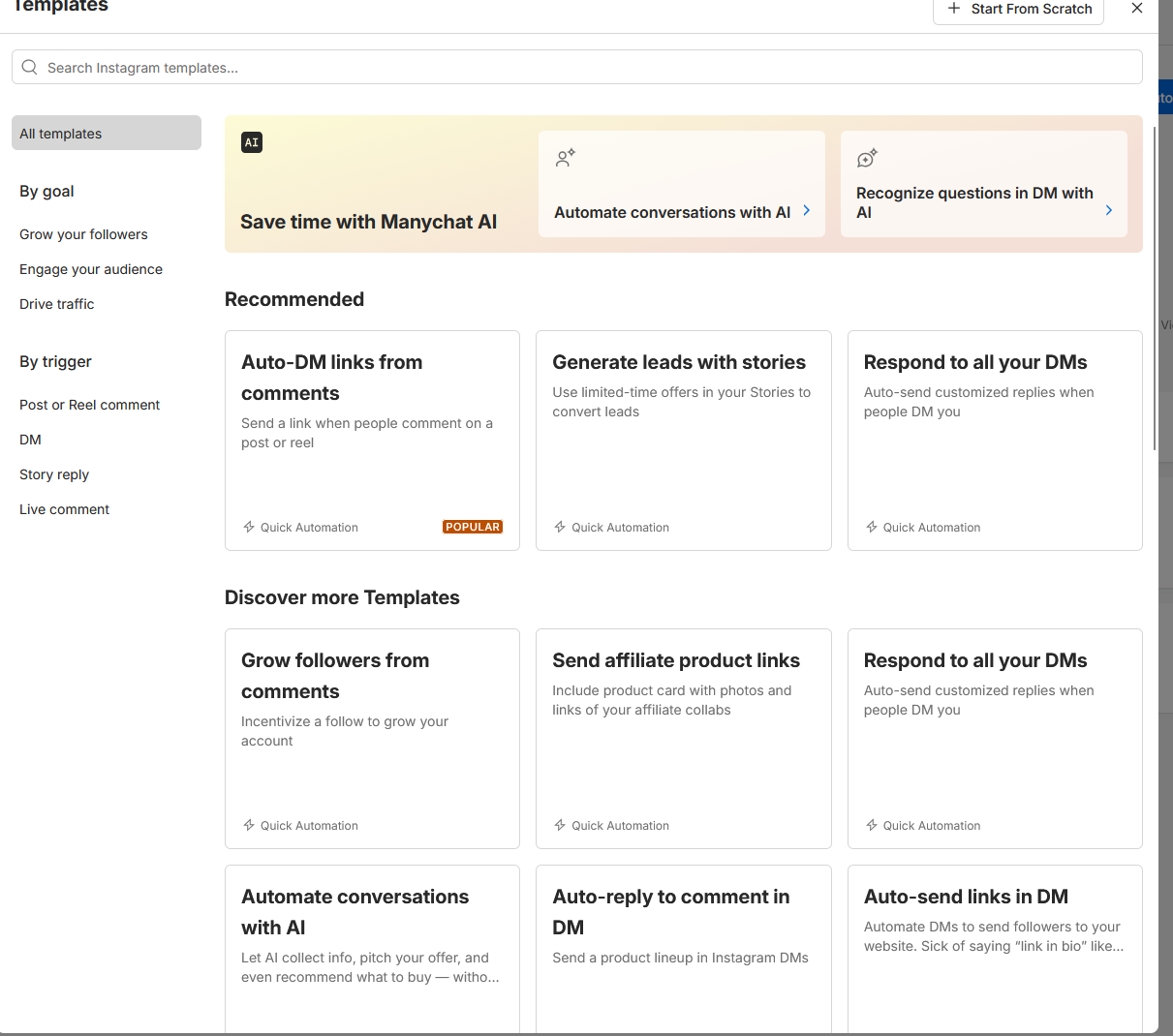Viewport: 1173px width, 1036px height.
Task: Click Start From Scratch button
Action: [1019, 10]
